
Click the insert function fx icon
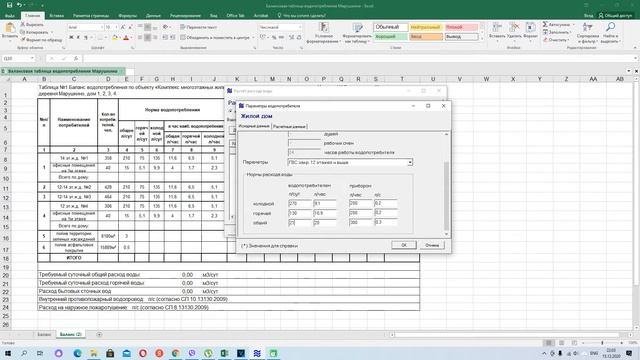pyautogui.click(x=76, y=58)
